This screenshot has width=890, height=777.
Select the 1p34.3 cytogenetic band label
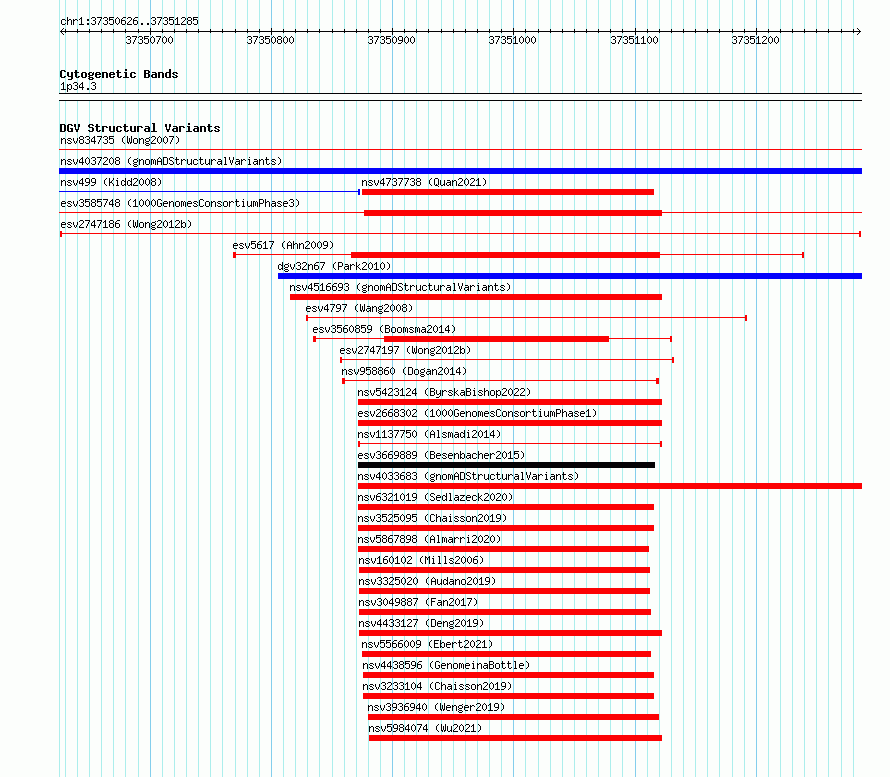pos(78,86)
